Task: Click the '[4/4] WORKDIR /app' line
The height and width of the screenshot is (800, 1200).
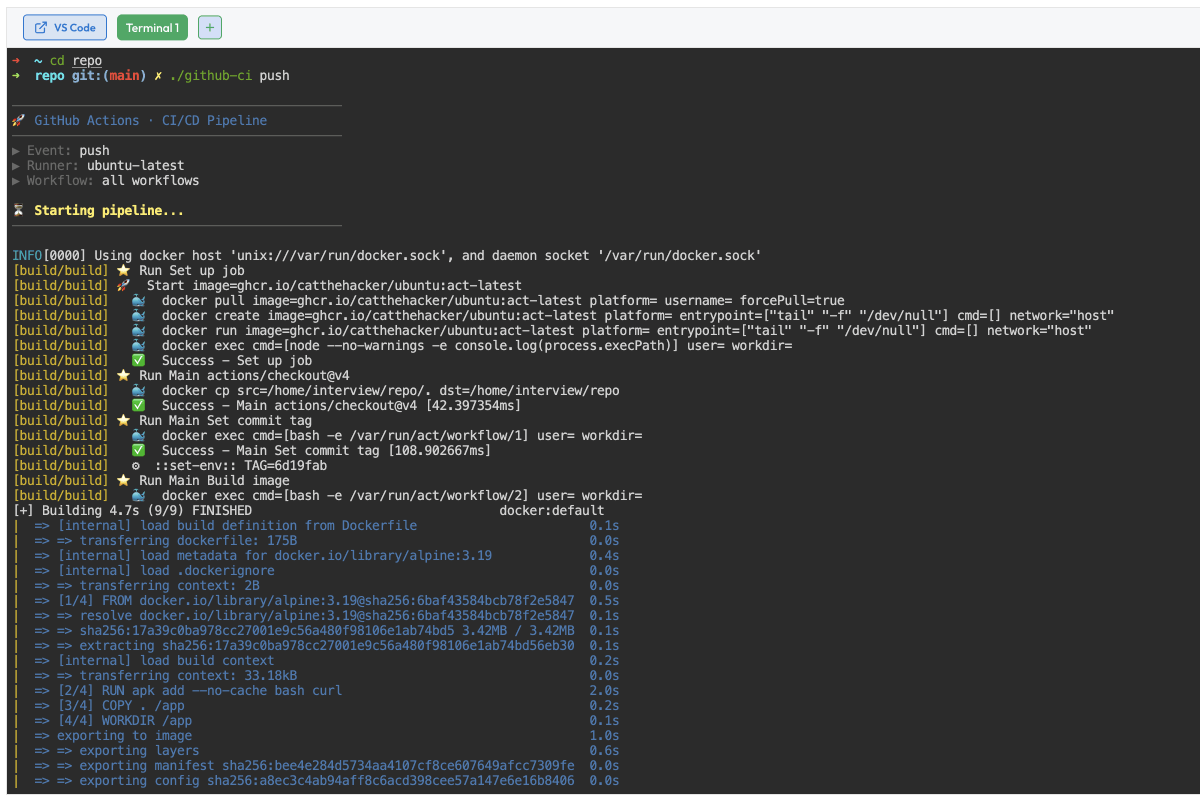Action: pyautogui.click(x=315, y=721)
